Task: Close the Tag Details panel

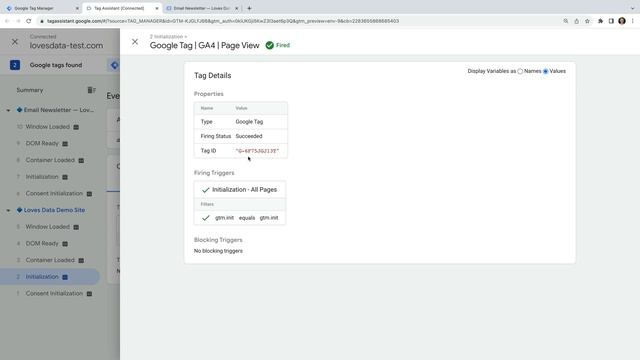Action: (x=135, y=42)
